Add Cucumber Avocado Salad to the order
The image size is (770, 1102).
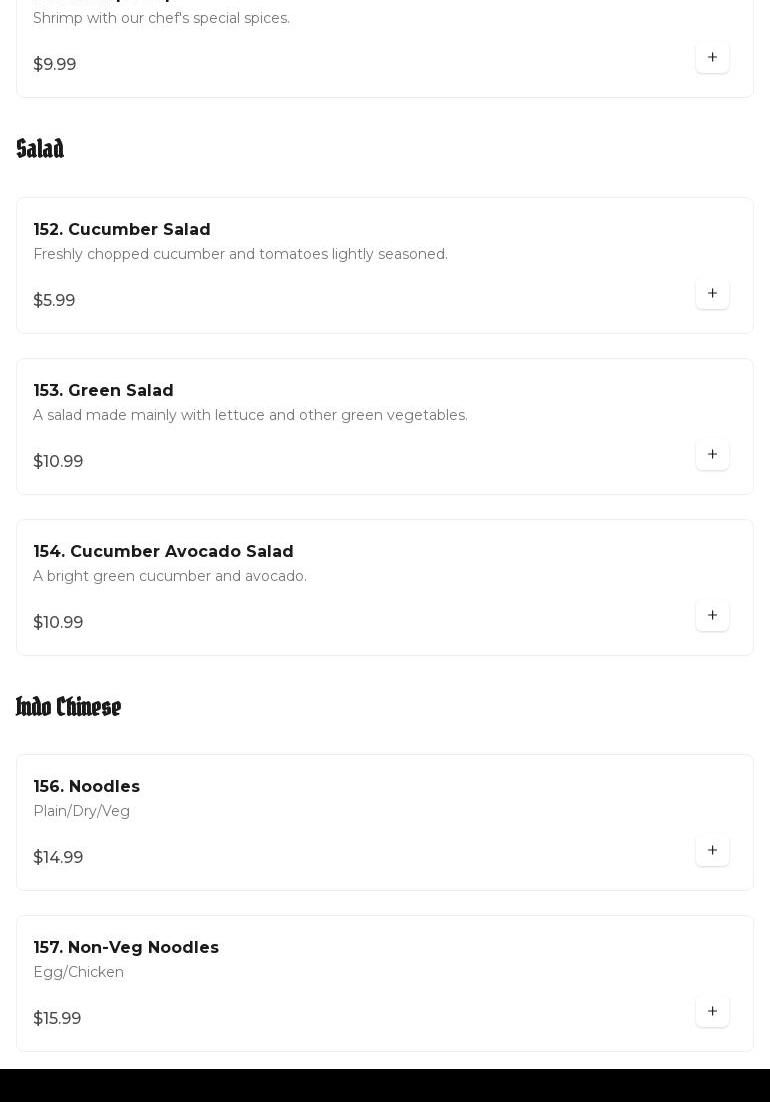[x=712, y=616]
